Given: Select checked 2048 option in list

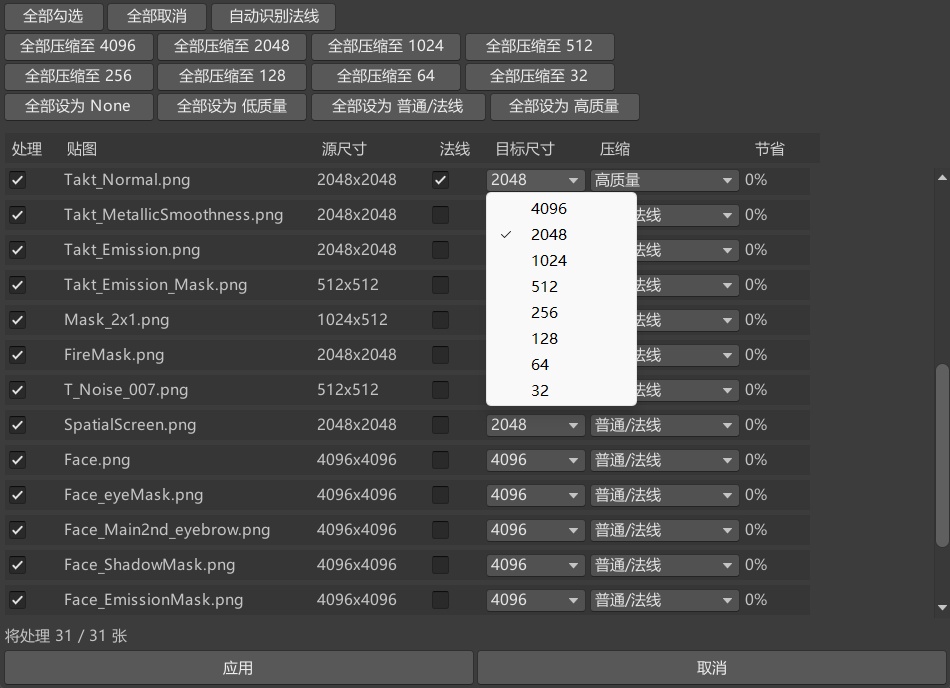Looking at the screenshot, I should (561, 235).
